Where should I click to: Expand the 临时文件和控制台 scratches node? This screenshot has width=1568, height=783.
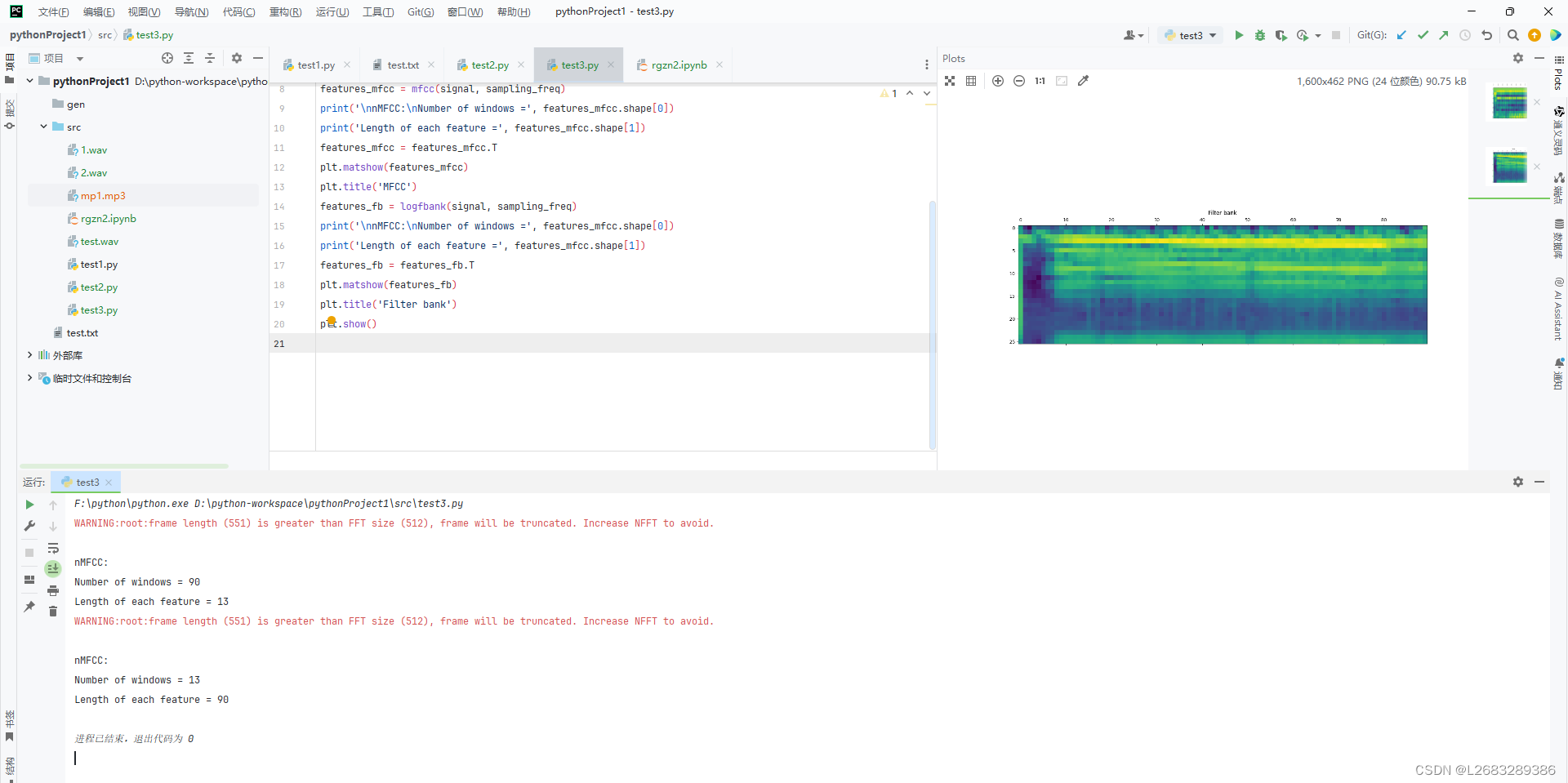pyautogui.click(x=30, y=378)
